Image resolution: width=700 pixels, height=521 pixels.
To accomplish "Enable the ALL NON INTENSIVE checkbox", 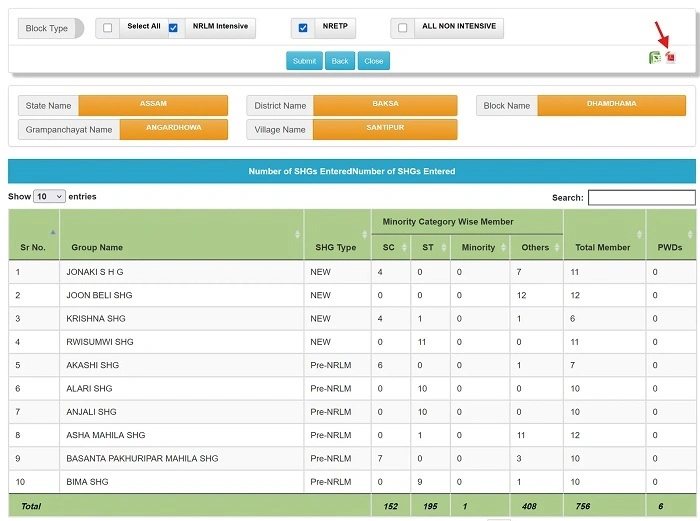I will pyautogui.click(x=402, y=28).
